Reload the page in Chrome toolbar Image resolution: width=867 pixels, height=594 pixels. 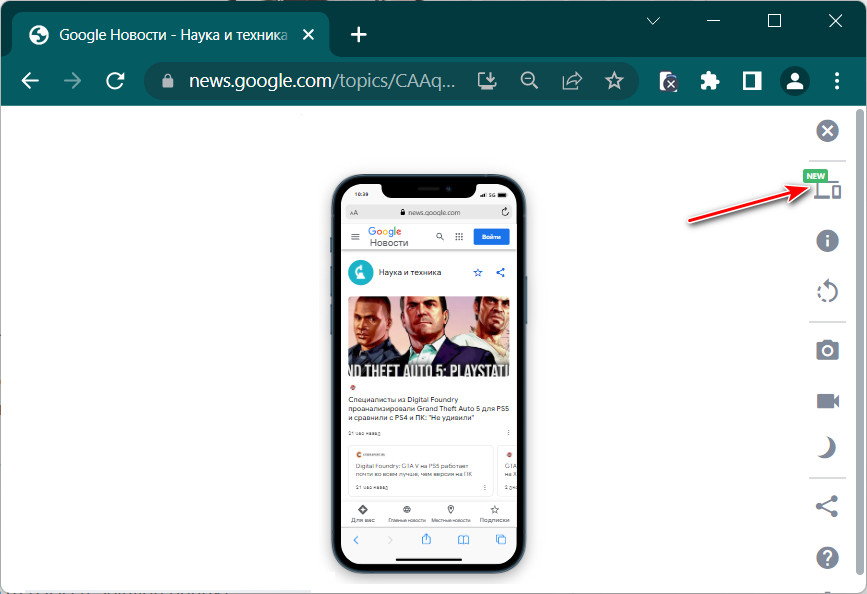[115, 81]
